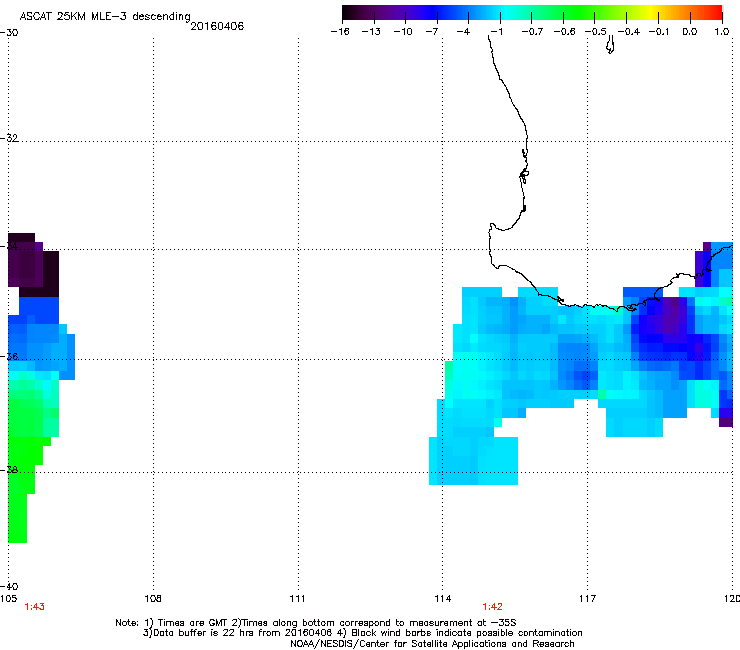Click the colorbar label -0.4
740x650 pixels.
point(629,32)
